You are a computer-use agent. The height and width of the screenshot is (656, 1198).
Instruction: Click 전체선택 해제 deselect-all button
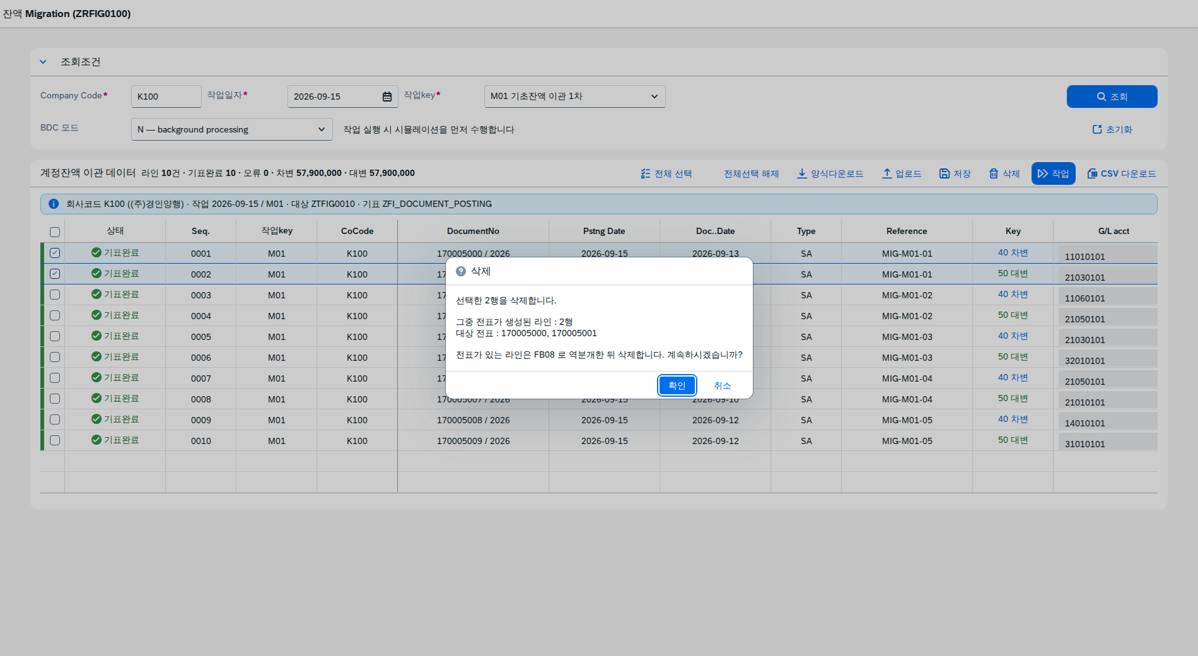tap(750, 173)
